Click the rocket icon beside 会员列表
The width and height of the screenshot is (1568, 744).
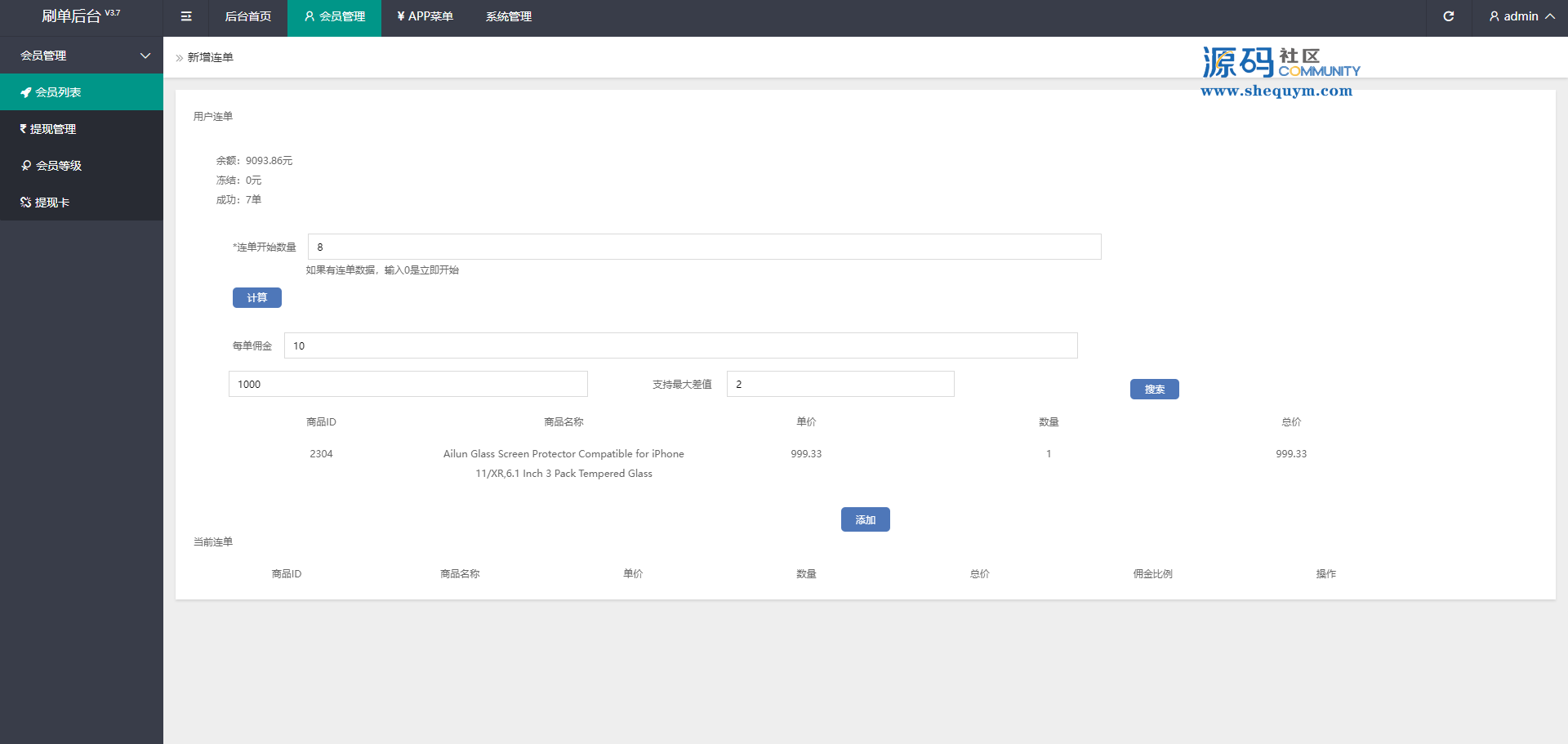[x=26, y=92]
